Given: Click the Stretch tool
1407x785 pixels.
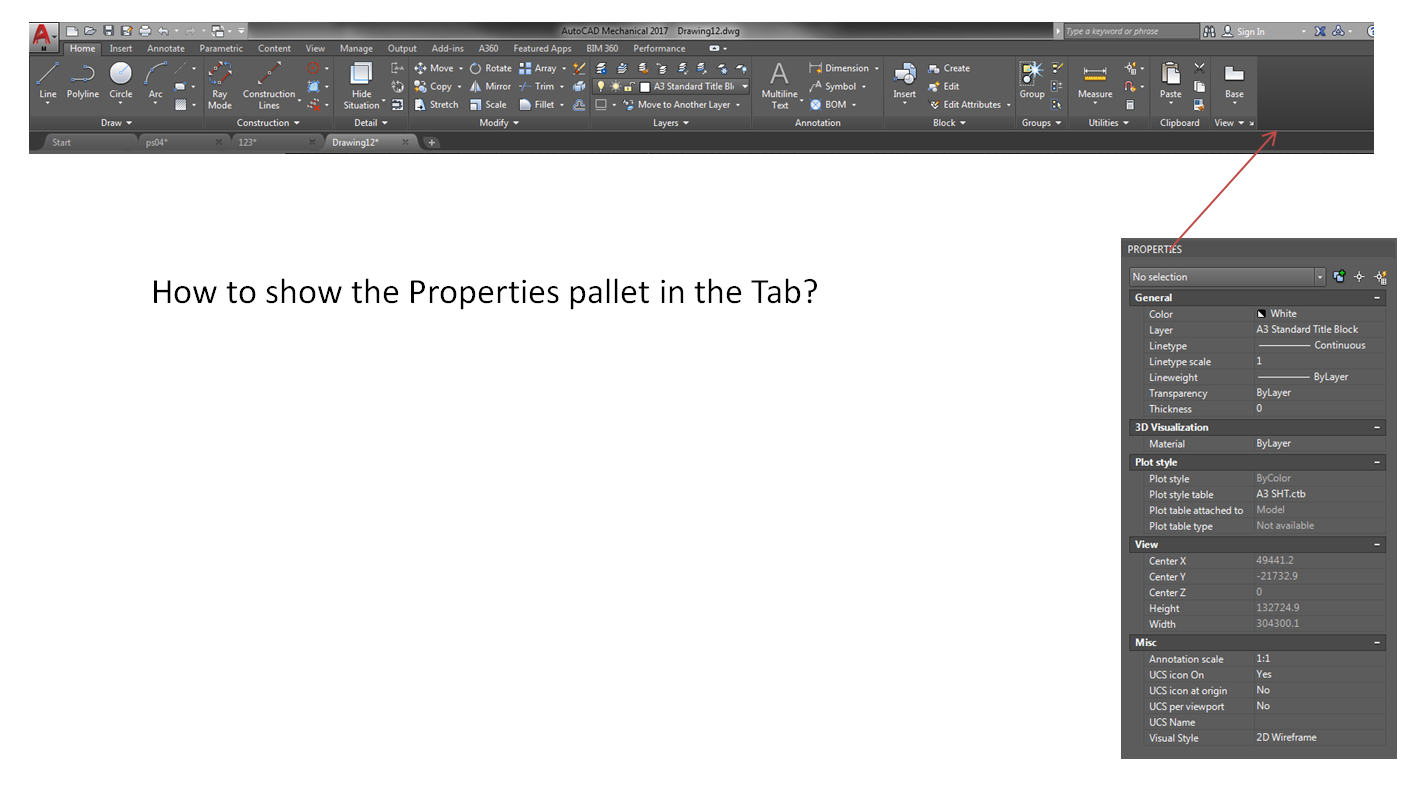Looking at the screenshot, I should pos(443,104).
